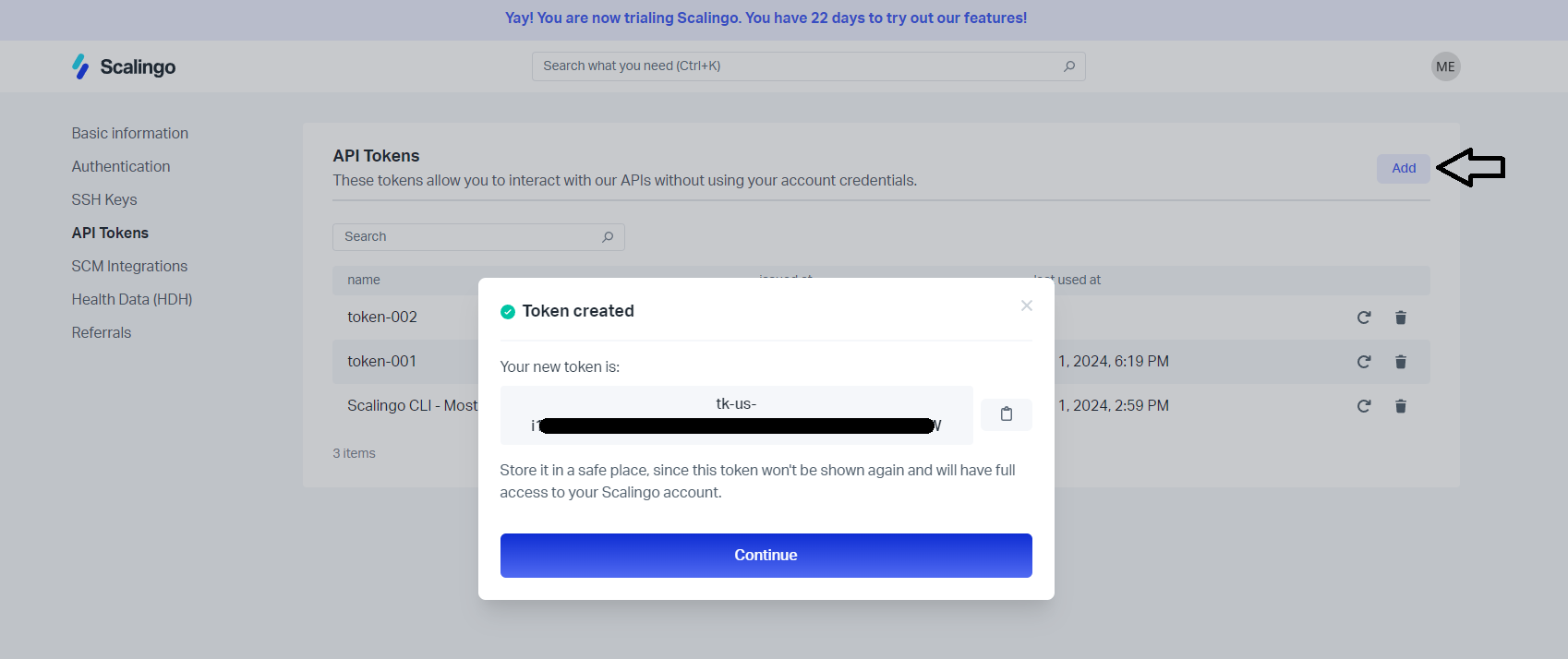Open the Referrals page
The height and width of the screenshot is (659, 1568).
101,331
